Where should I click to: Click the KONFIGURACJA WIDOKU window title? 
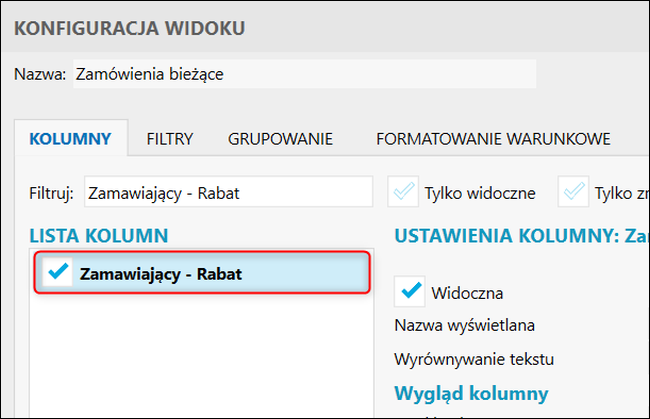[129, 26]
